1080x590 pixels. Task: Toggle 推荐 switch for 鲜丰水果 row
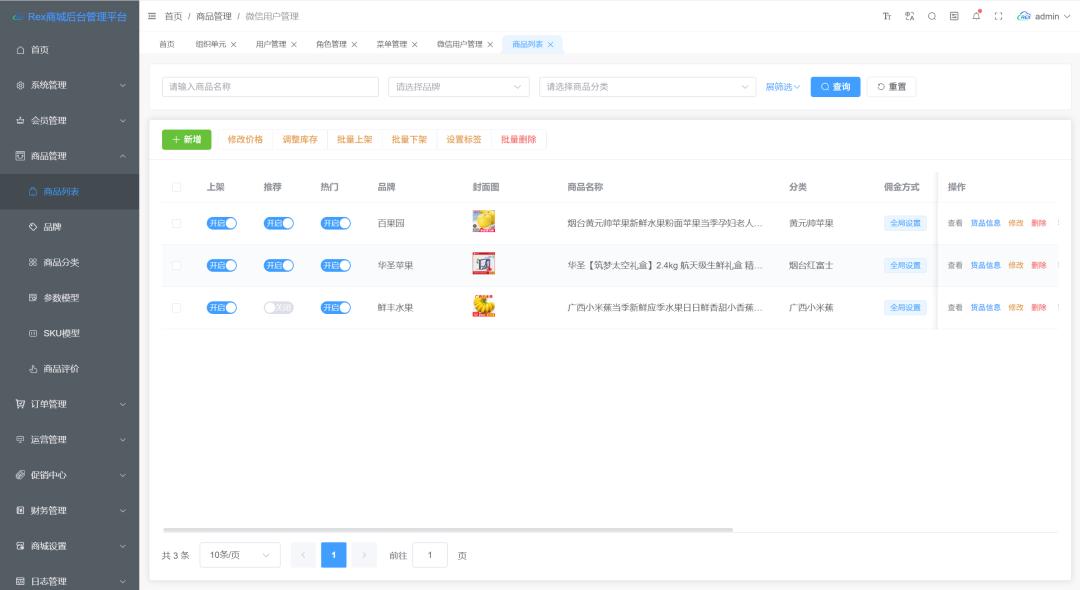[x=278, y=308]
